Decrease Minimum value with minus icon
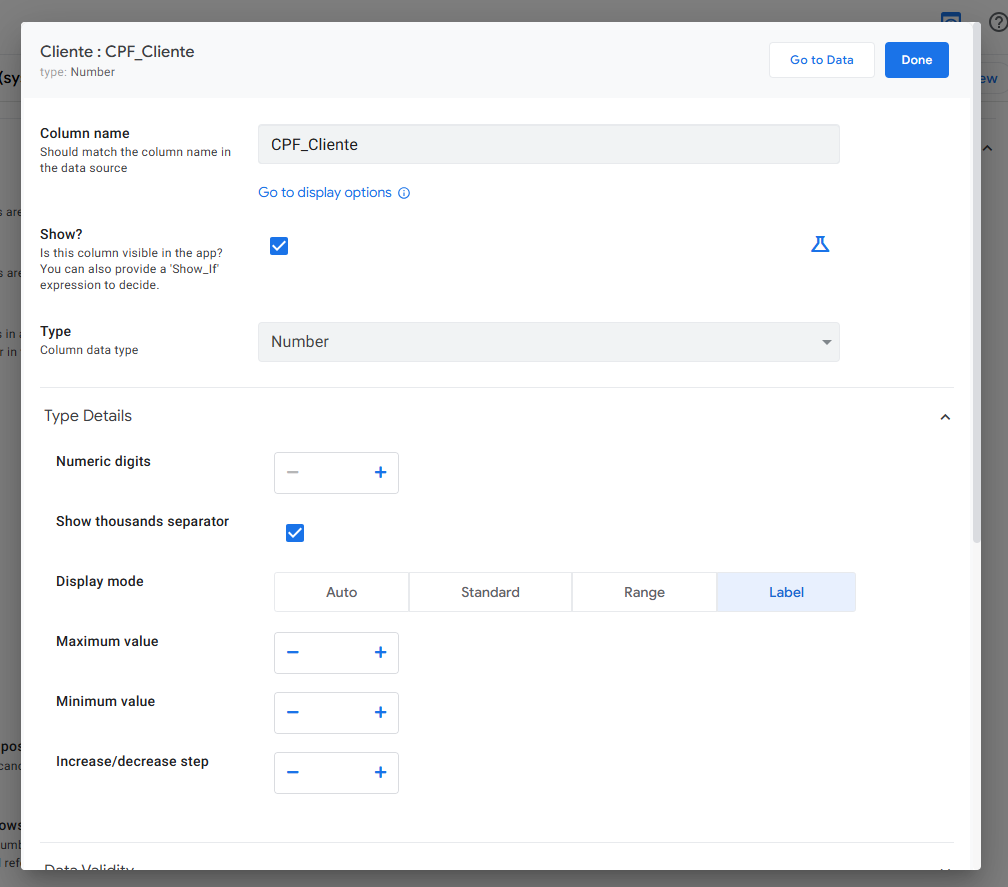Image resolution: width=1008 pixels, height=887 pixels. [x=293, y=713]
